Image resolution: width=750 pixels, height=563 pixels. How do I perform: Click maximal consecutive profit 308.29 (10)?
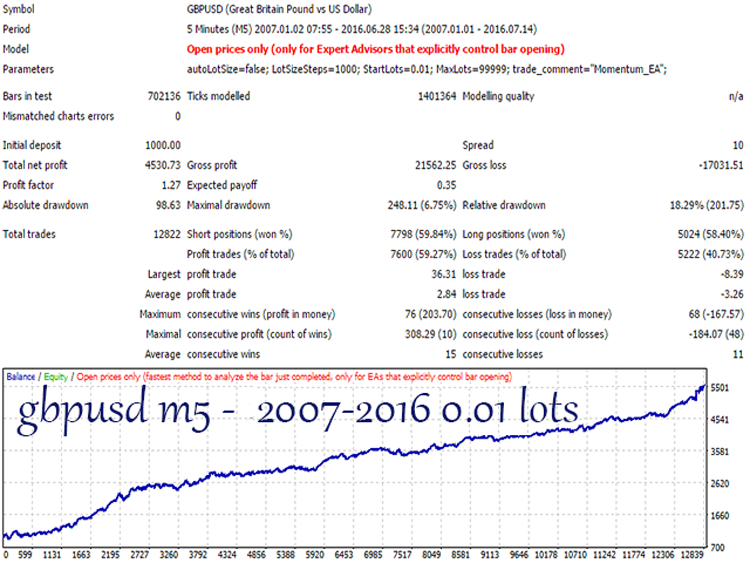pyautogui.click(x=430, y=335)
